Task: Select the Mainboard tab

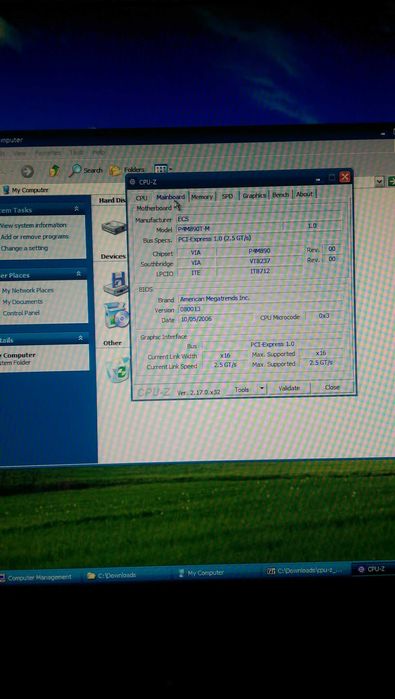Action: click(170, 197)
